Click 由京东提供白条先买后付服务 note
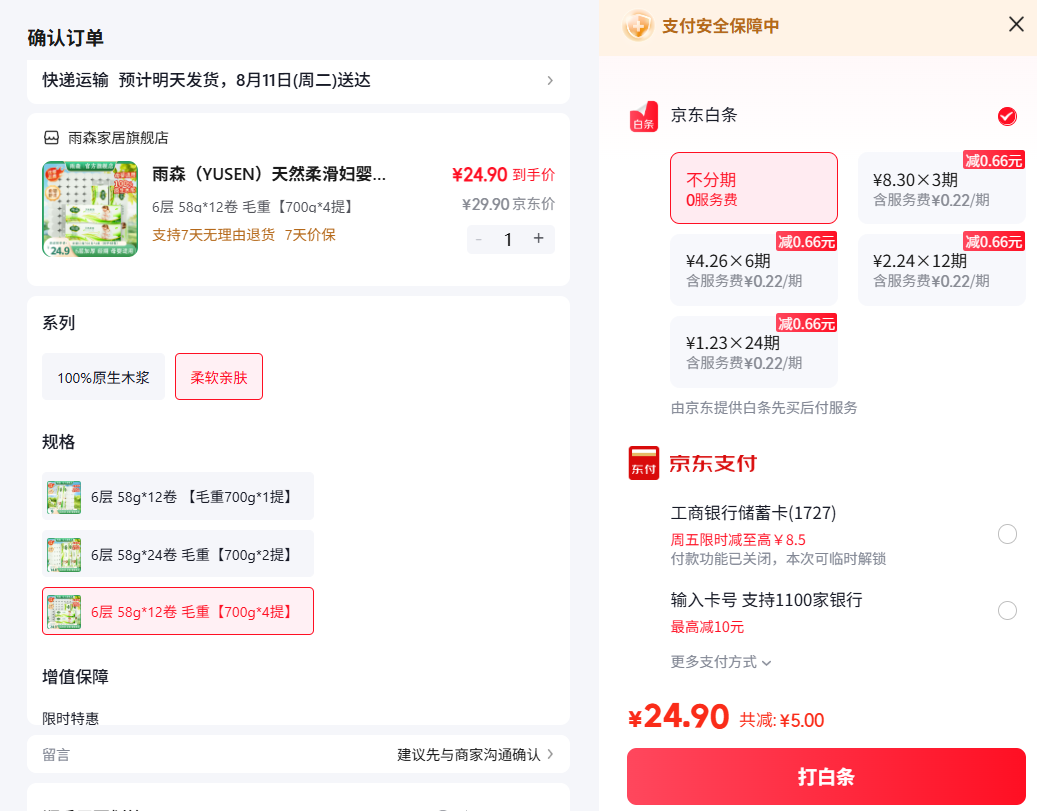 click(764, 407)
